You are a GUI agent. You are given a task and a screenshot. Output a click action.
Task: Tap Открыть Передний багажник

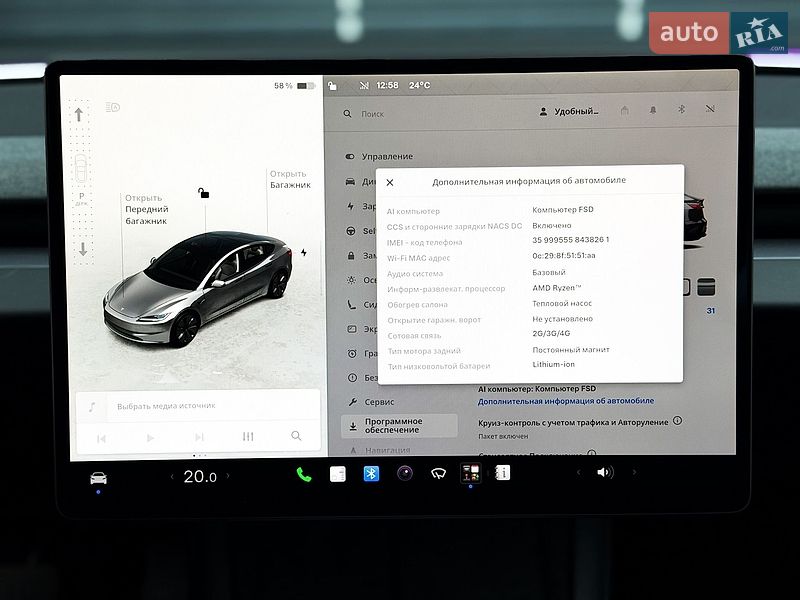coord(146,209)
